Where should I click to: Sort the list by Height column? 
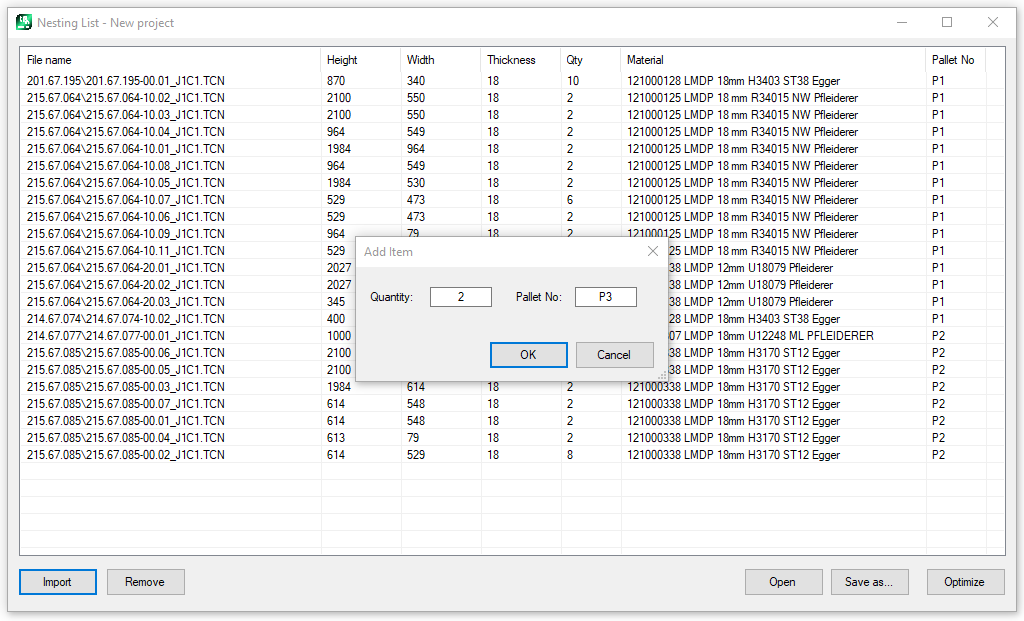[x=345, y=59]
